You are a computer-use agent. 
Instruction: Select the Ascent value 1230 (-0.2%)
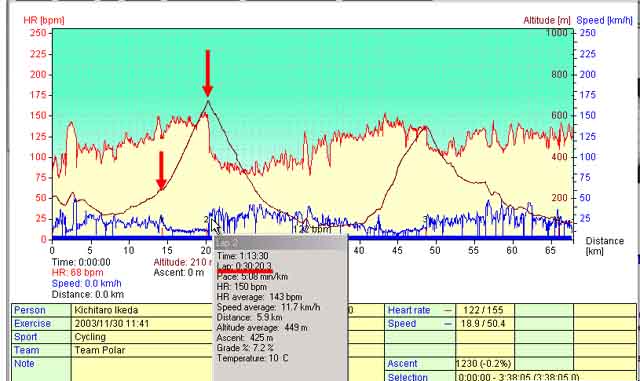tap(484, 363)
